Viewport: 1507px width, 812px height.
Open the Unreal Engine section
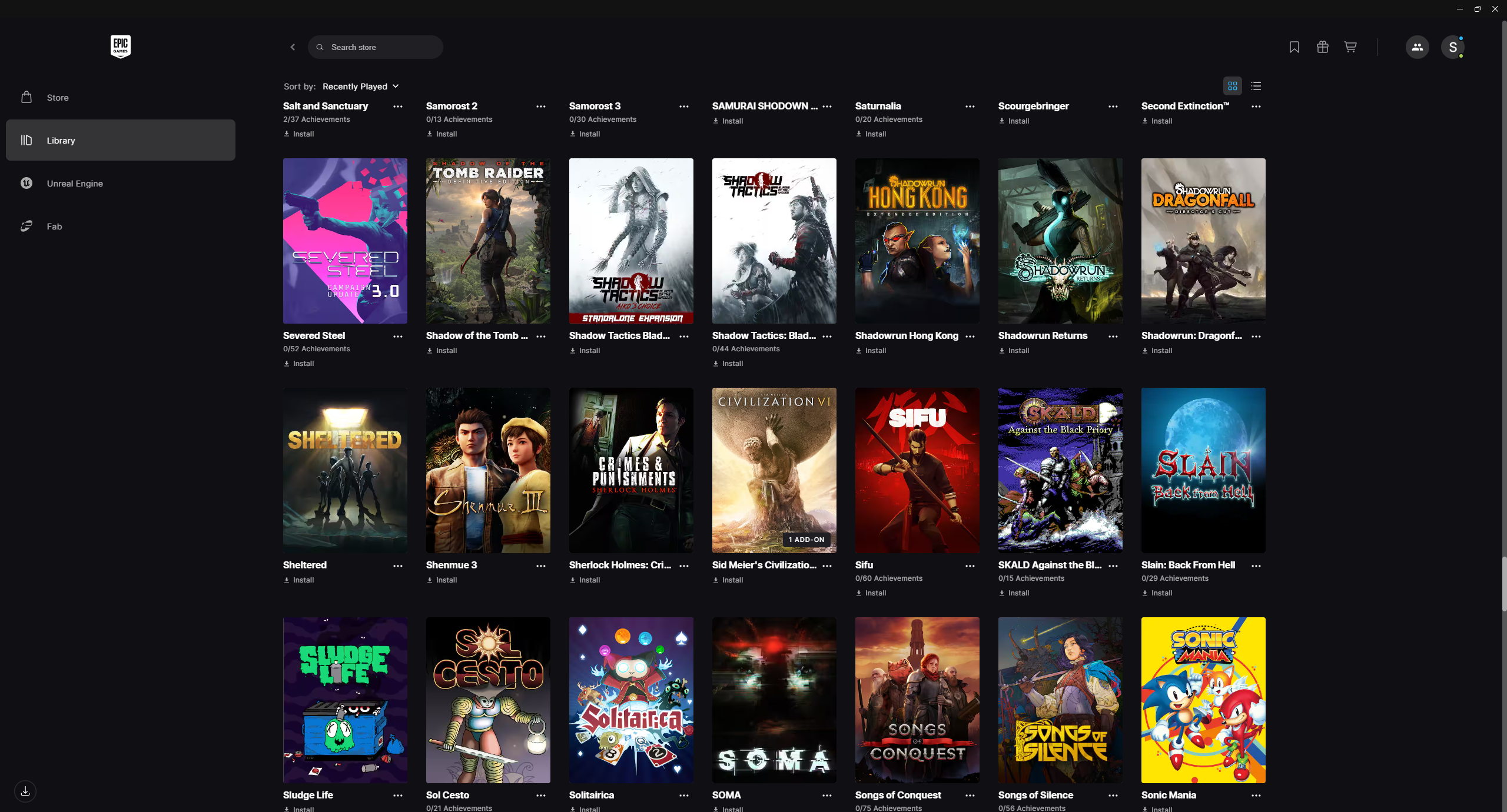tap(121, 184)
